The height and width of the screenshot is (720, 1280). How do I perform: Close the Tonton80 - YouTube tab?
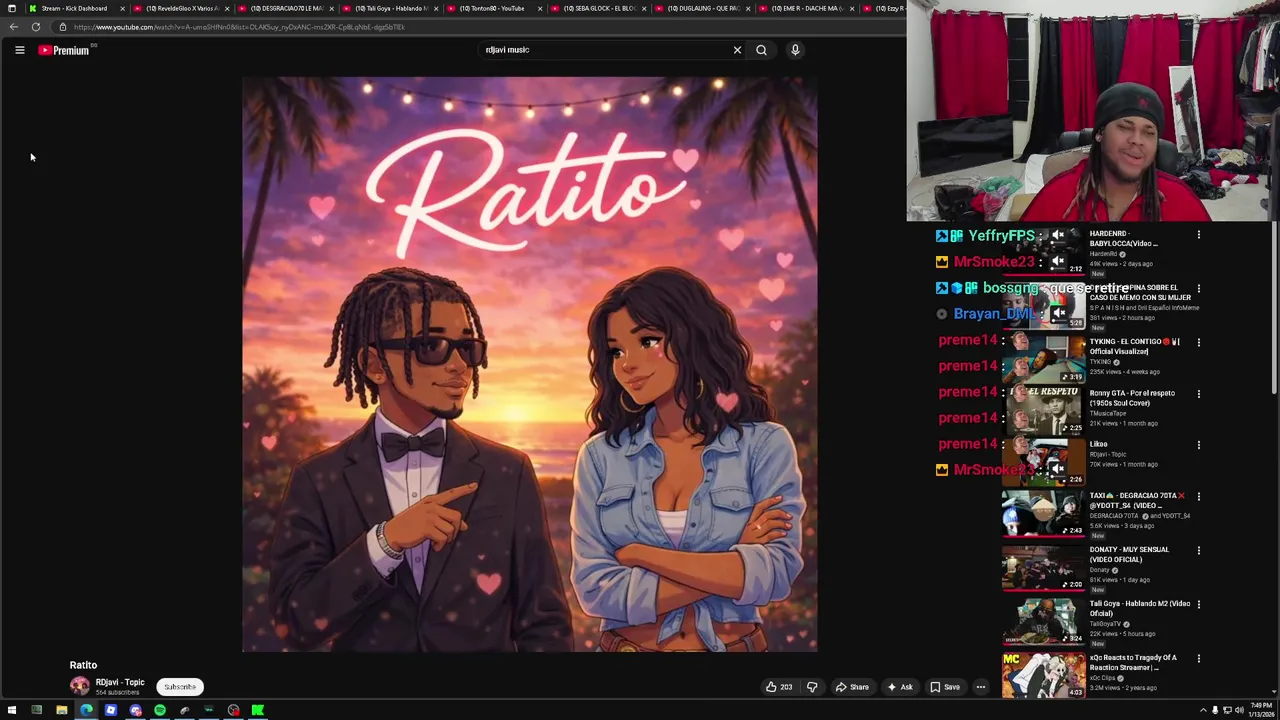(x=540, y=8)
